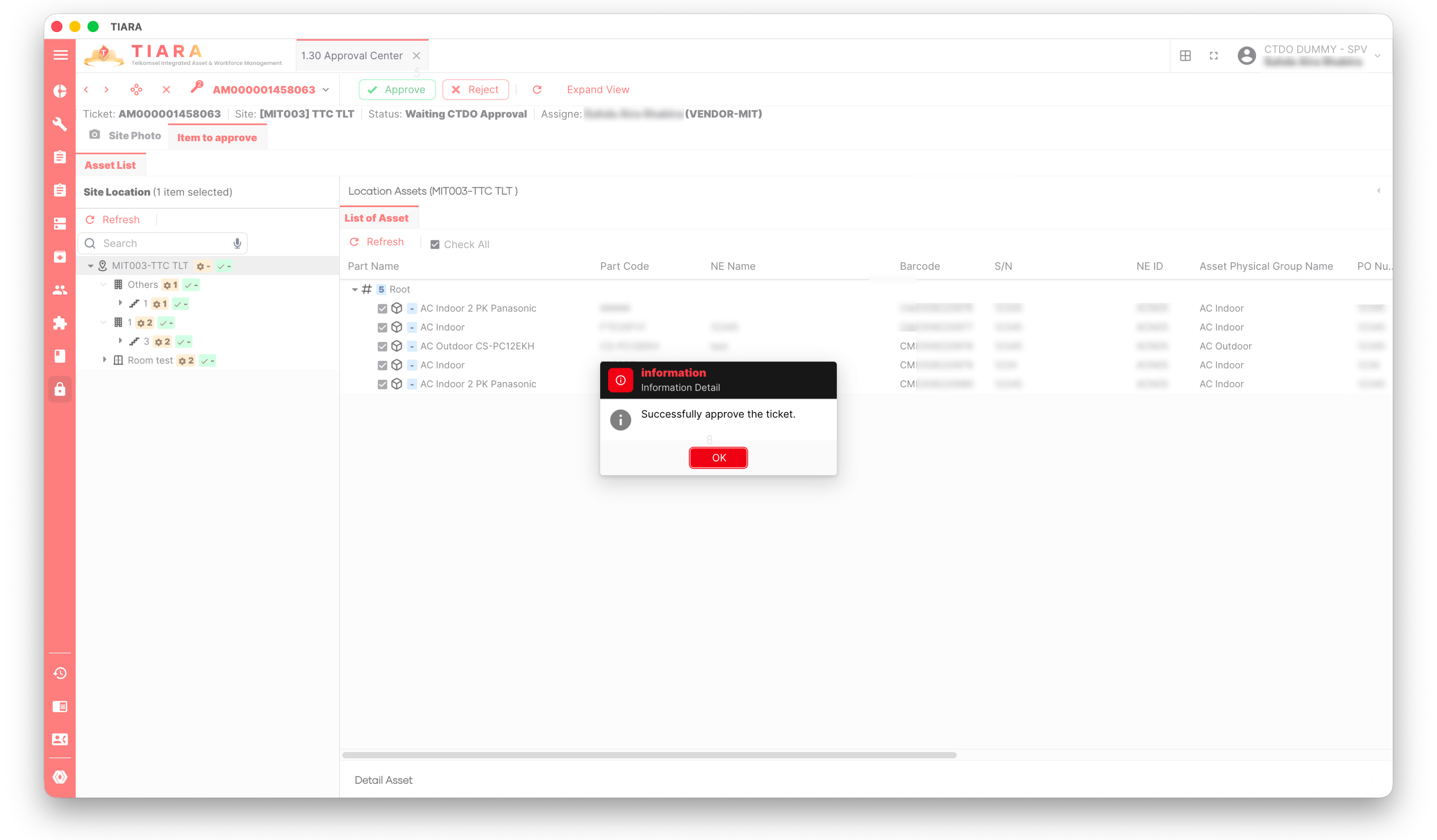Open the history clock sidebar icon

[60, 674]
